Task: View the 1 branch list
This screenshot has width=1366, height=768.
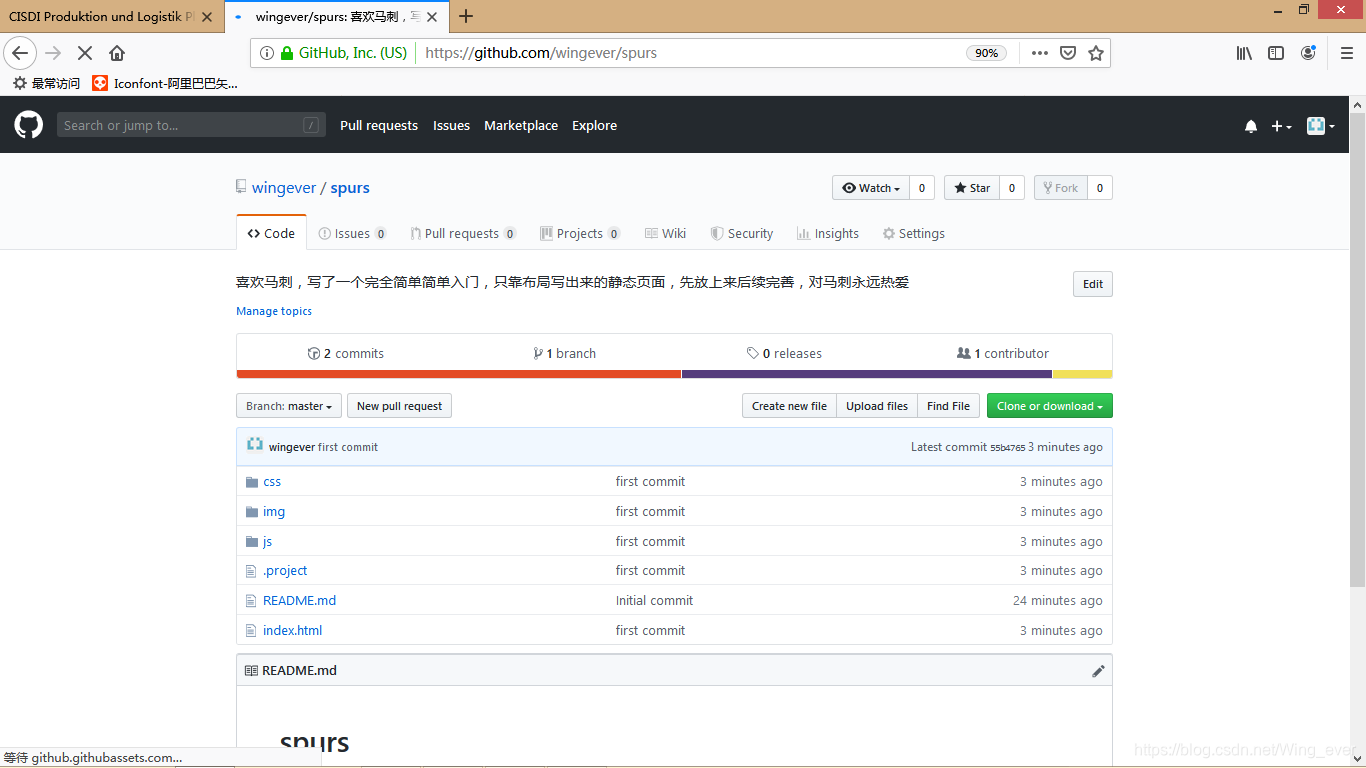Action: click(x=565, y=353)
